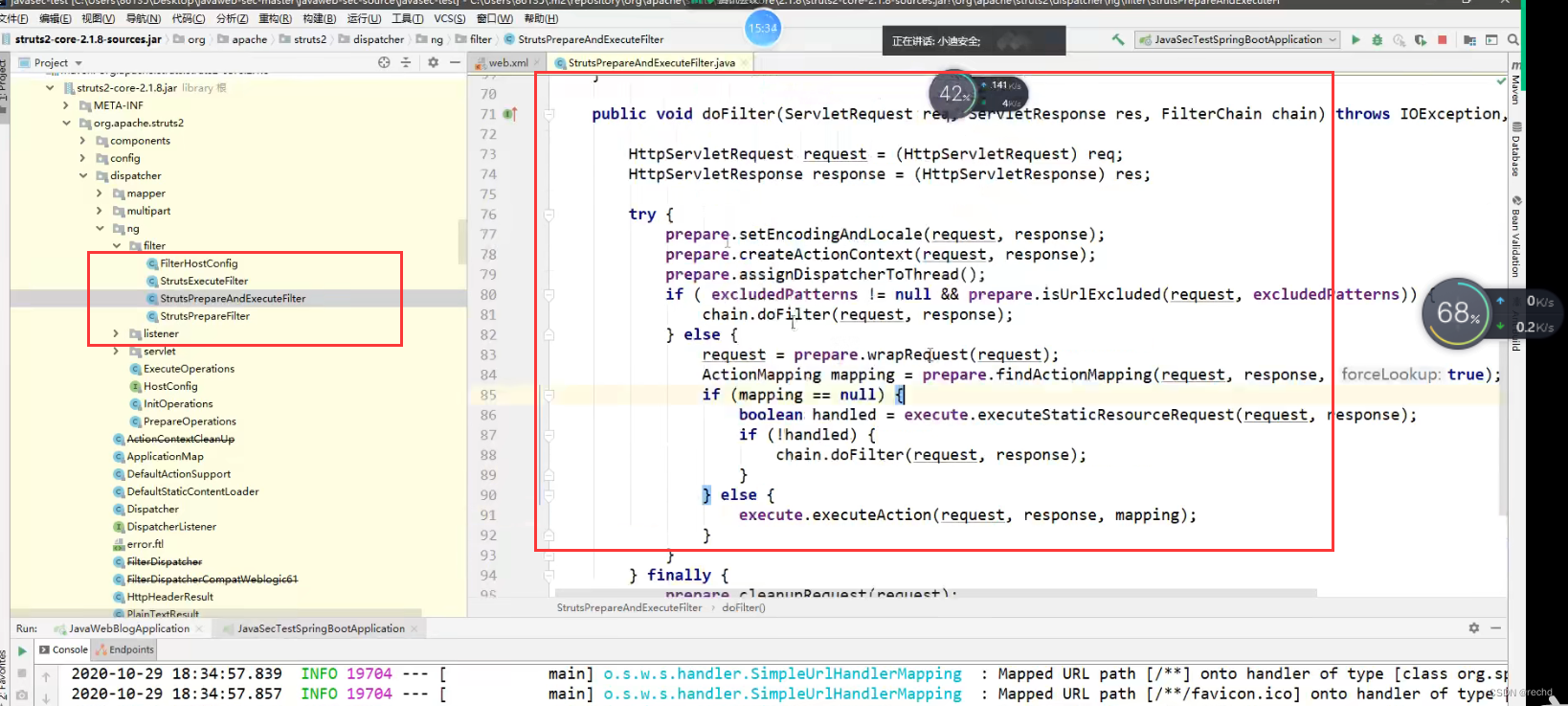The width and height of the screenshot is (1568, 706).
Task: Click line number 85 in the gutter
Action: (x=488, y=395)
